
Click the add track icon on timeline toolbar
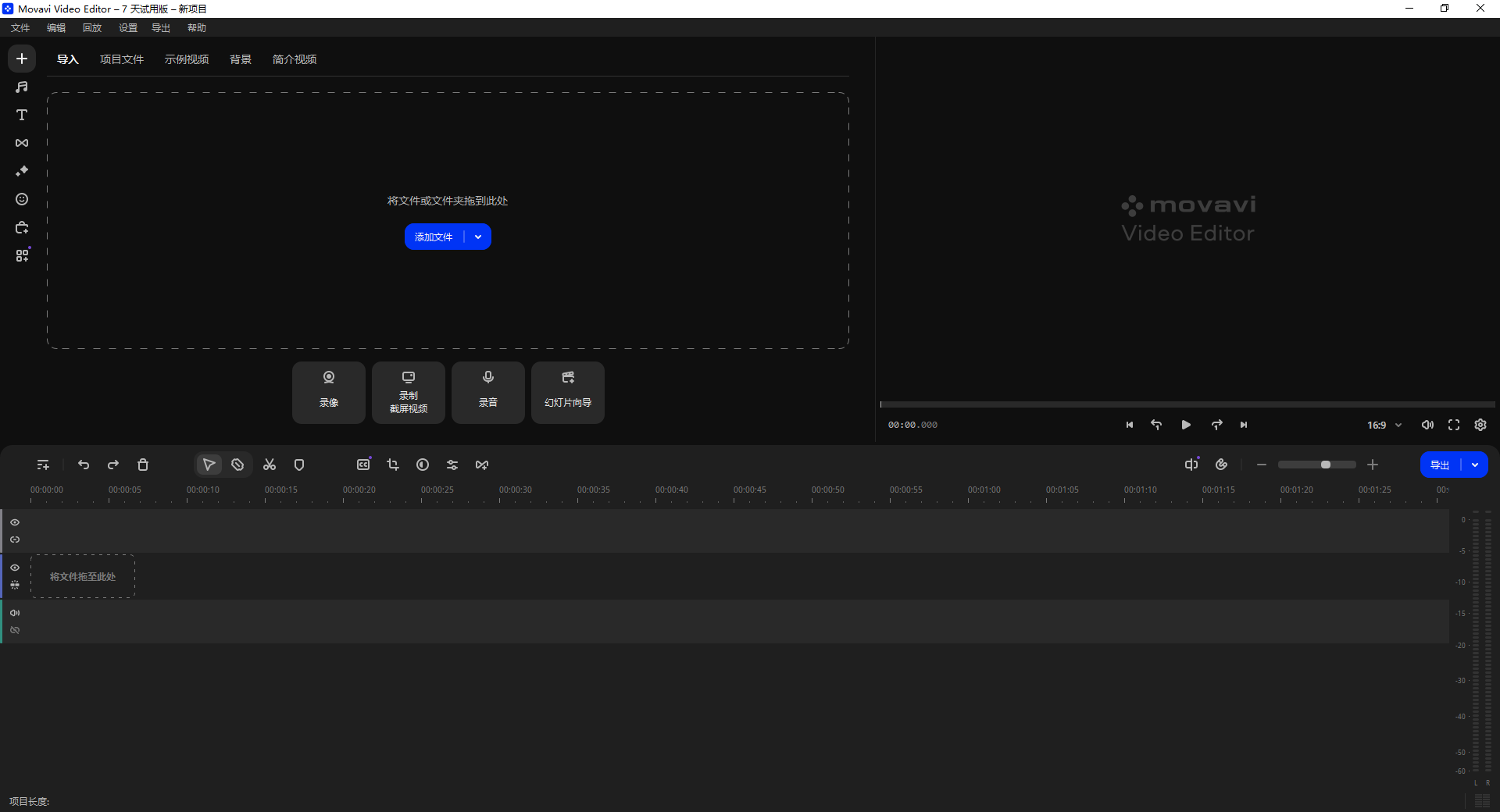click(43, 465)
